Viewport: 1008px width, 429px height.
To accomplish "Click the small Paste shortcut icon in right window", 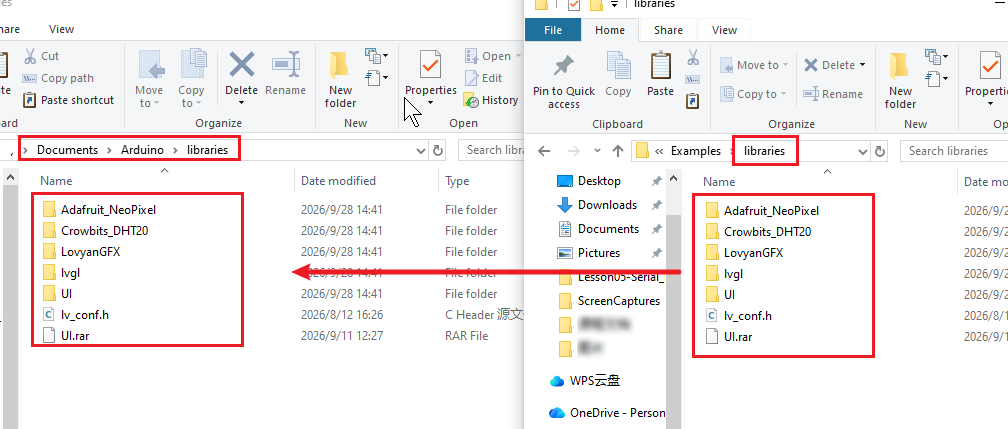I will [692, 100].
